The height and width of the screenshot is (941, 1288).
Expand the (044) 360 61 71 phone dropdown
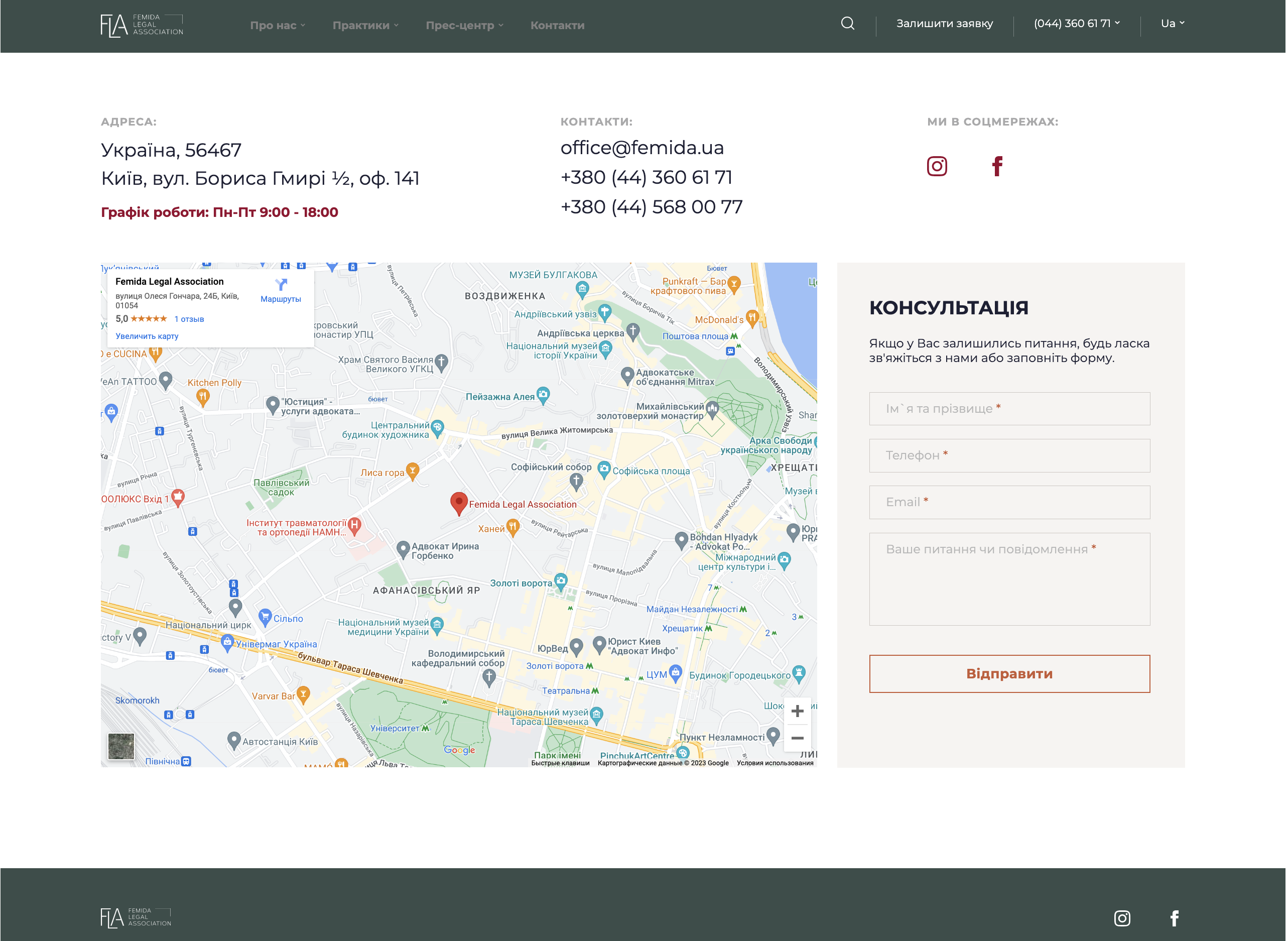(1078, 24)
